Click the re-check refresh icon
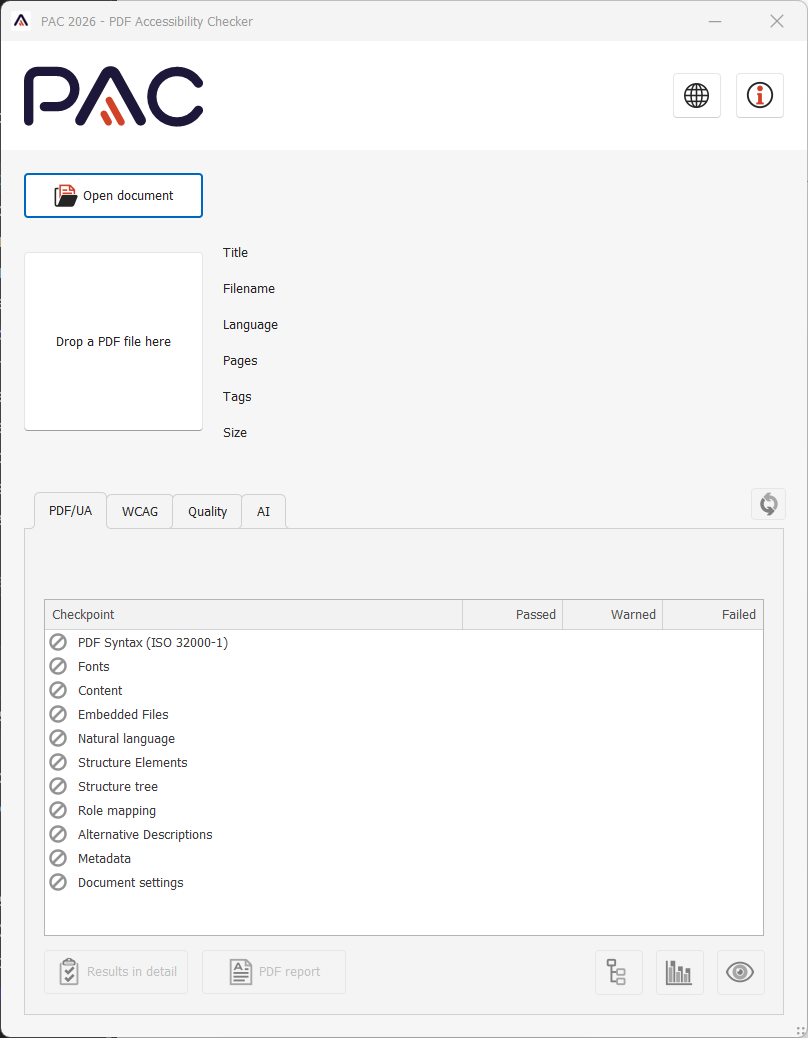808x1038 pixels. click(768, 504)
